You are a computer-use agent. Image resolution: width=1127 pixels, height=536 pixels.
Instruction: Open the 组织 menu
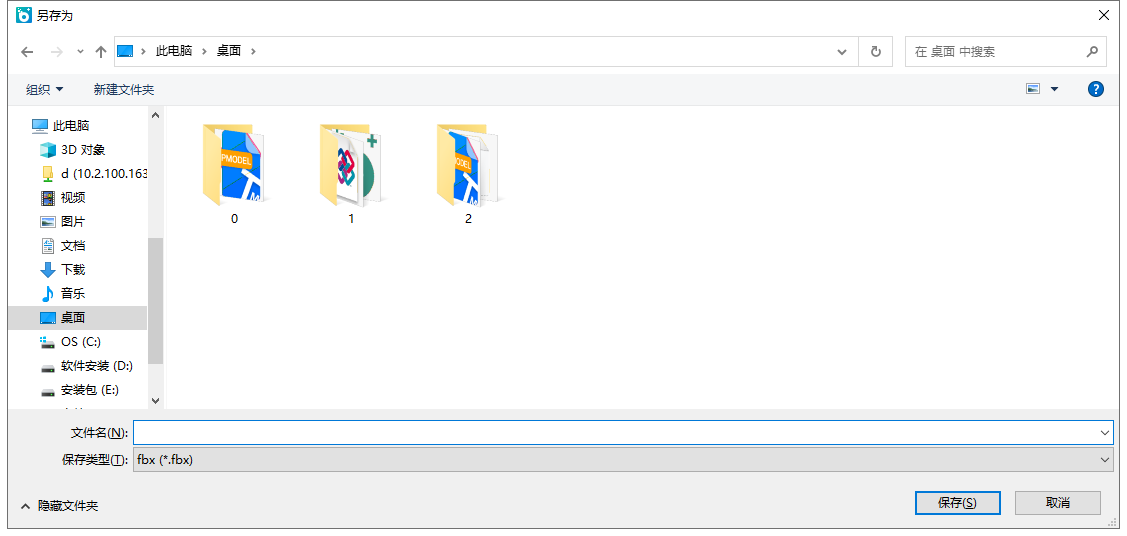(x=45, y=89)
